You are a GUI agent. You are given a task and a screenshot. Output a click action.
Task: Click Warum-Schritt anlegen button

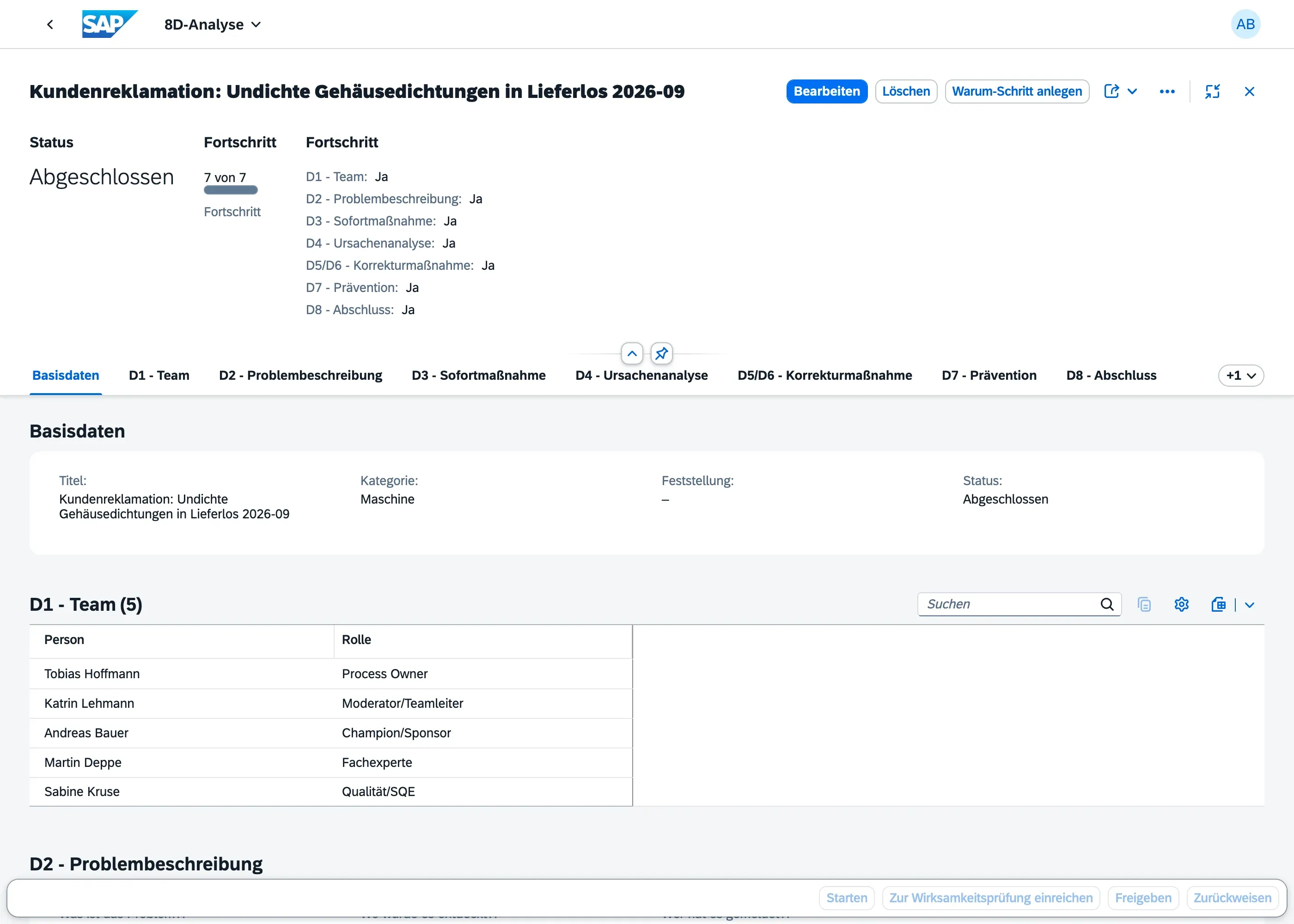(1017, 91)
